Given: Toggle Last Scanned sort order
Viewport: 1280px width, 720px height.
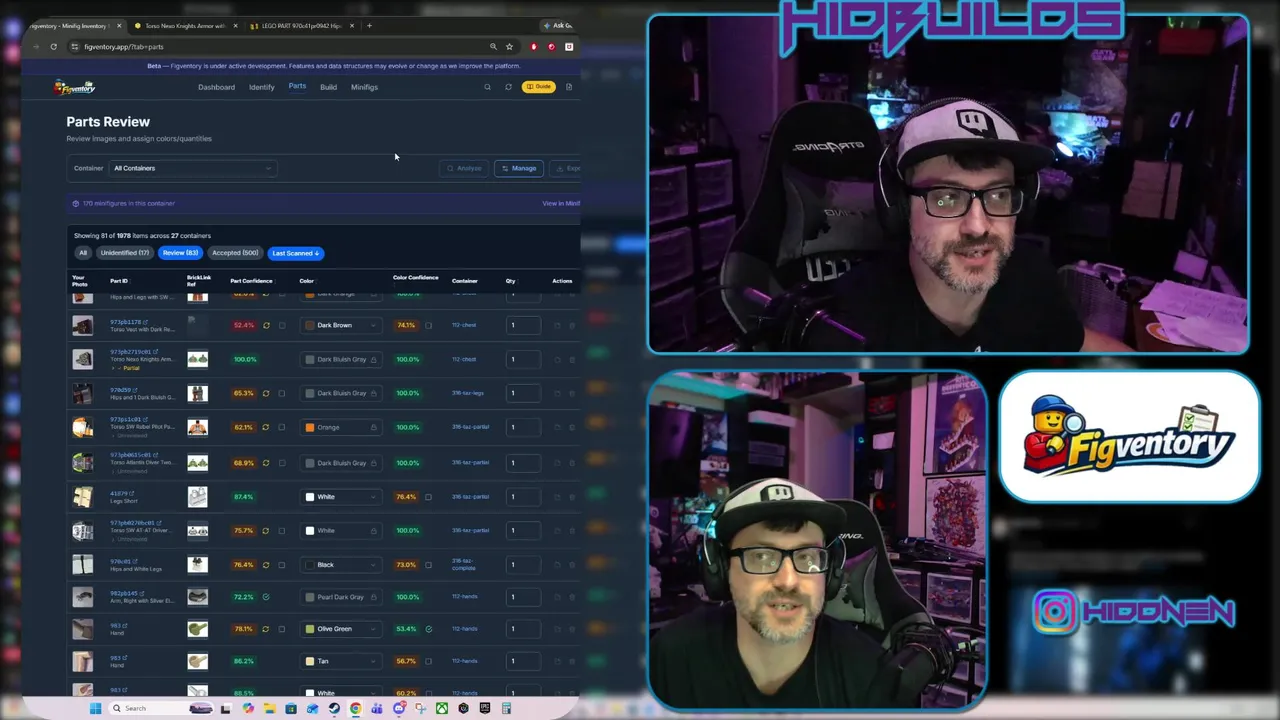Looking at the screenshot, I should [x=295, y=253].
